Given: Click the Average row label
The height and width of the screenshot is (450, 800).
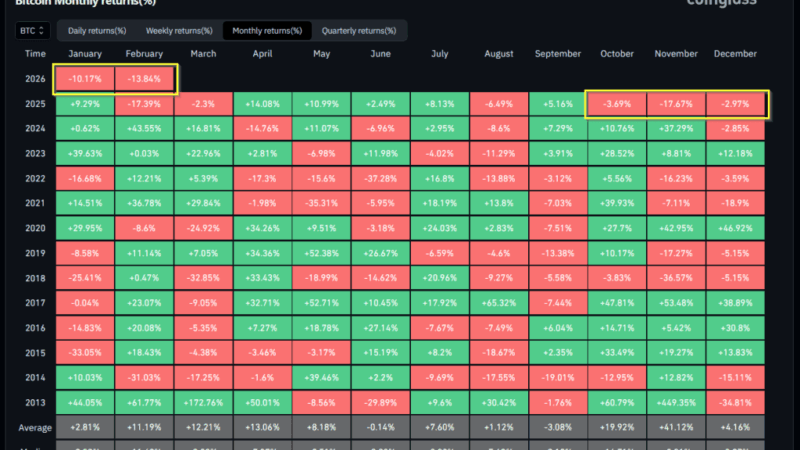Looking at the screenshot, I should 35,428.
